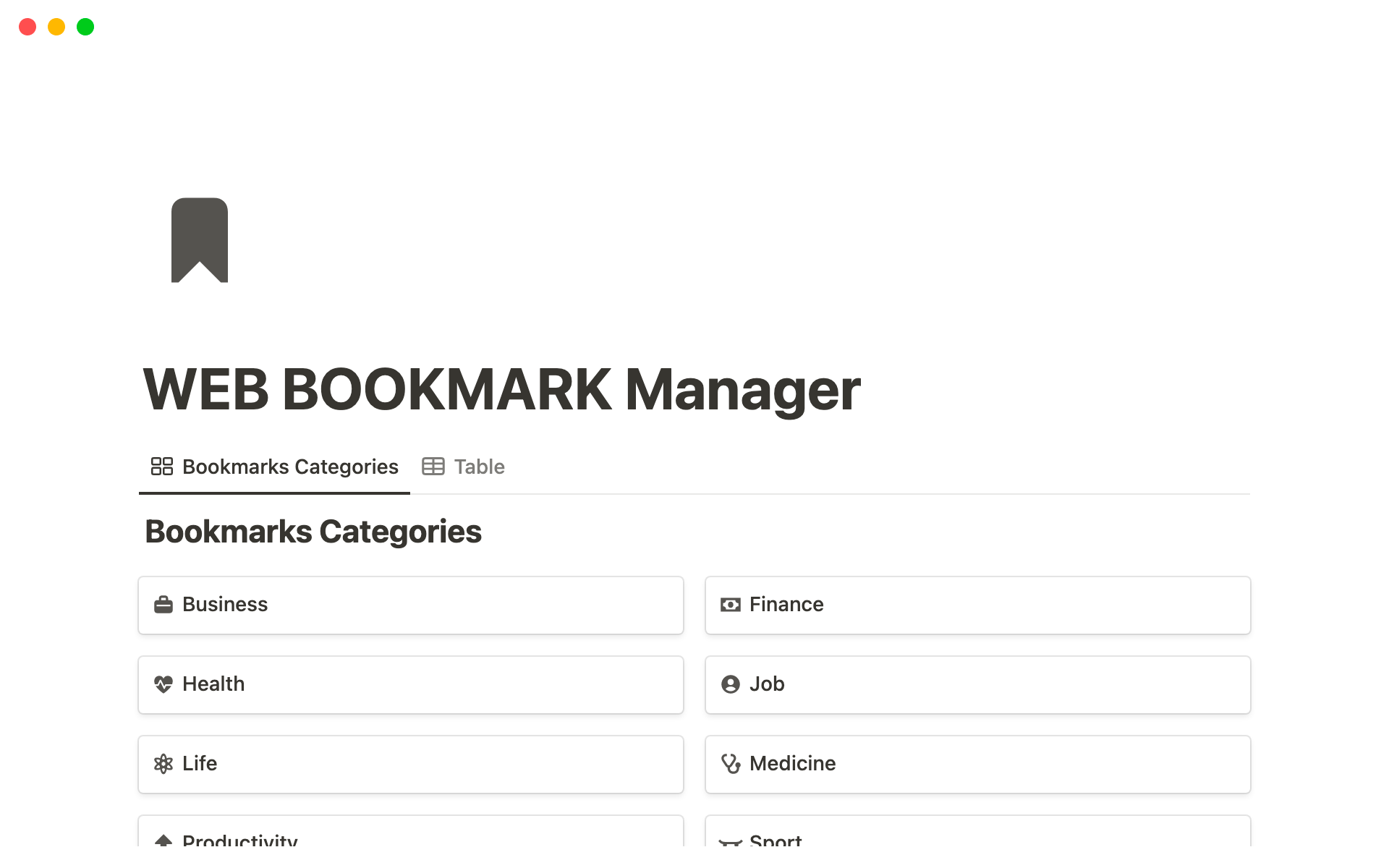Click the Life atom/gear icon
The image size is (1389, 868).
163,763
